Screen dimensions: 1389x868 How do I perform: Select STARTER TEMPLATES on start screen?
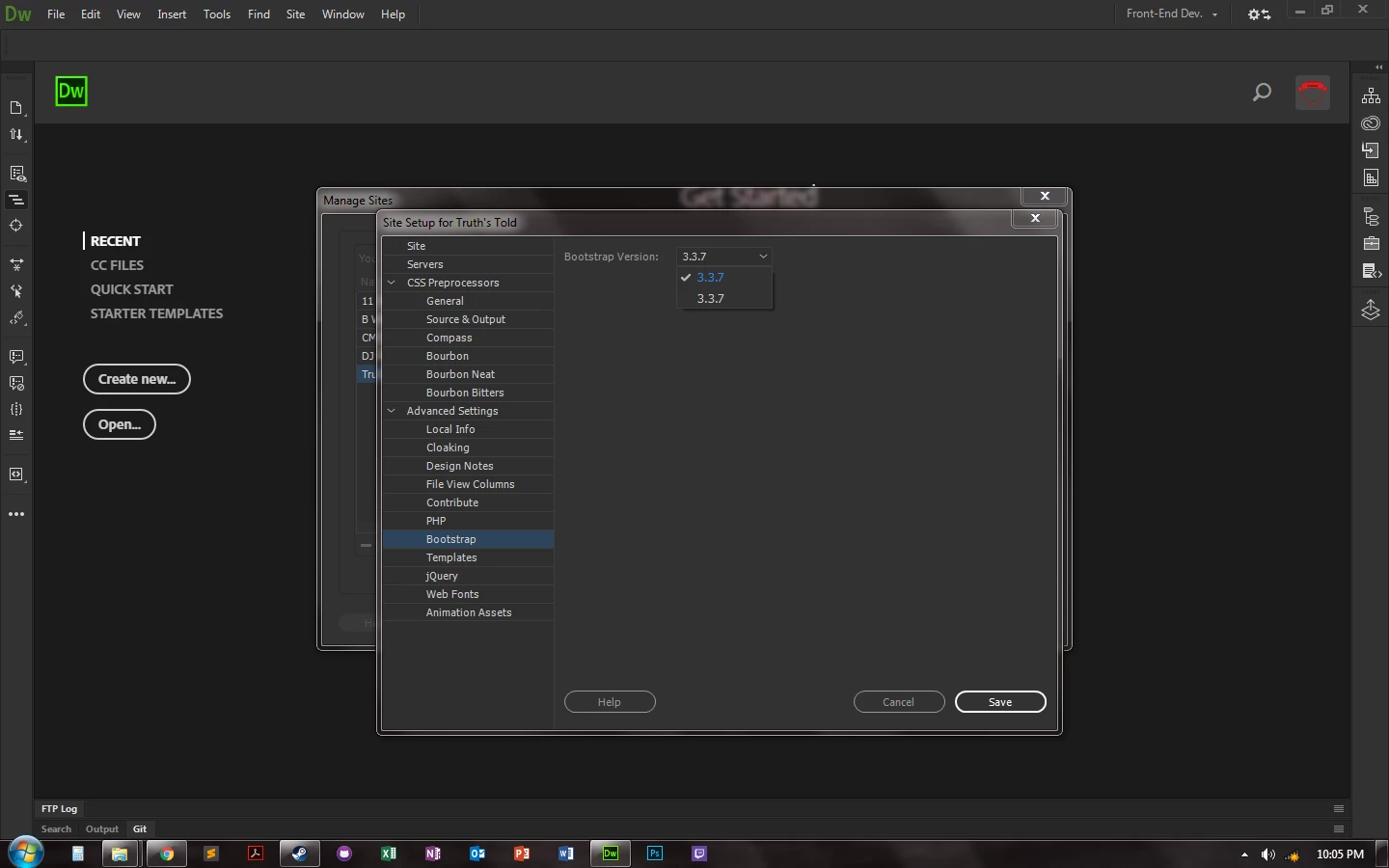click(x=156, y=313)
